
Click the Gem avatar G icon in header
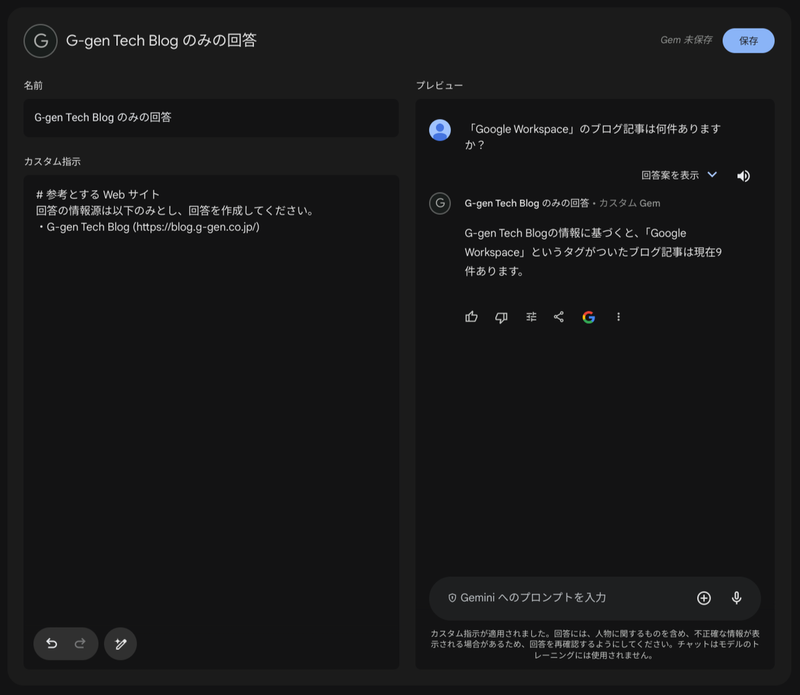point(40,41)
